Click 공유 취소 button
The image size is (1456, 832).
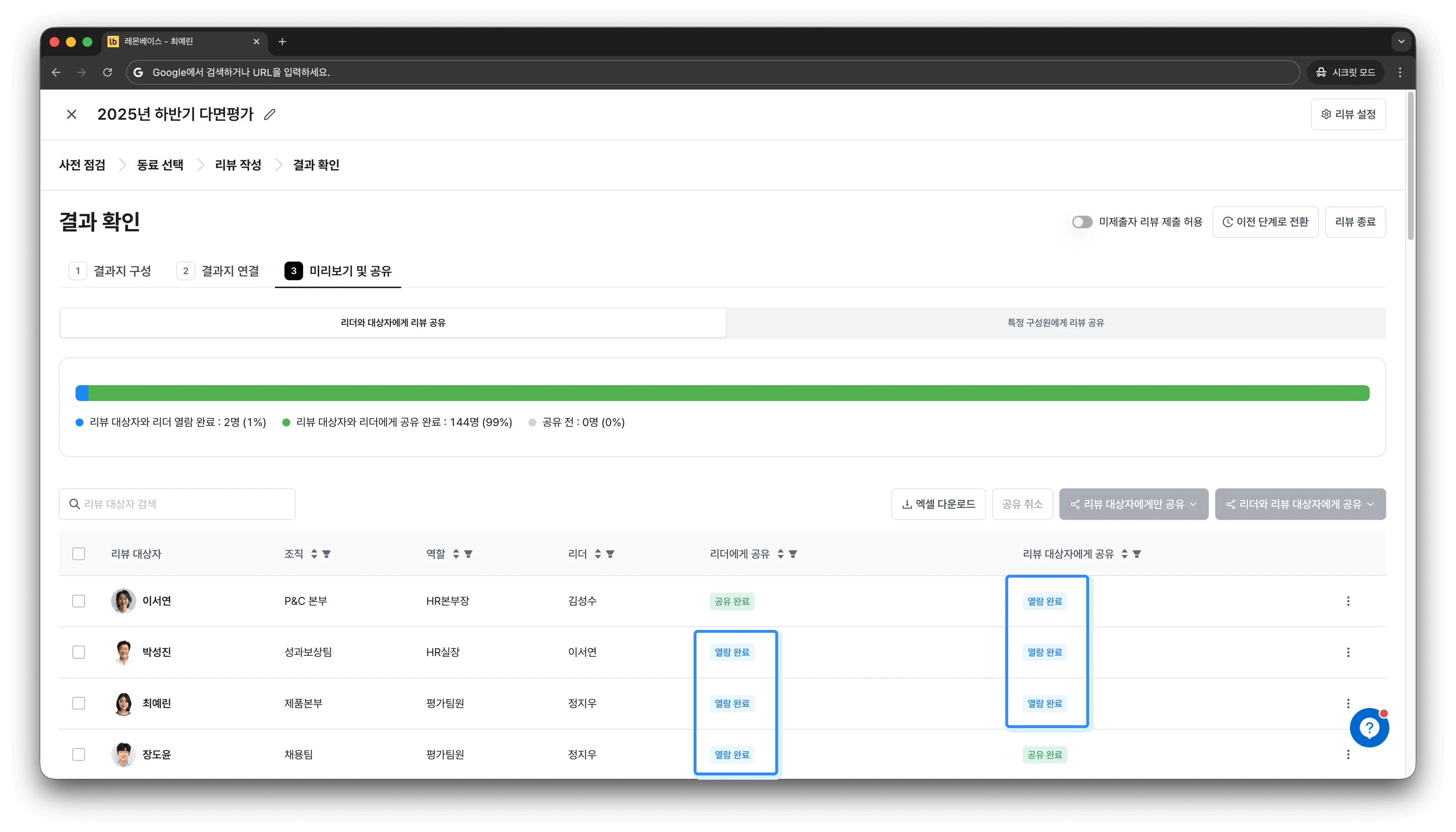click(x=1022, y=504)
